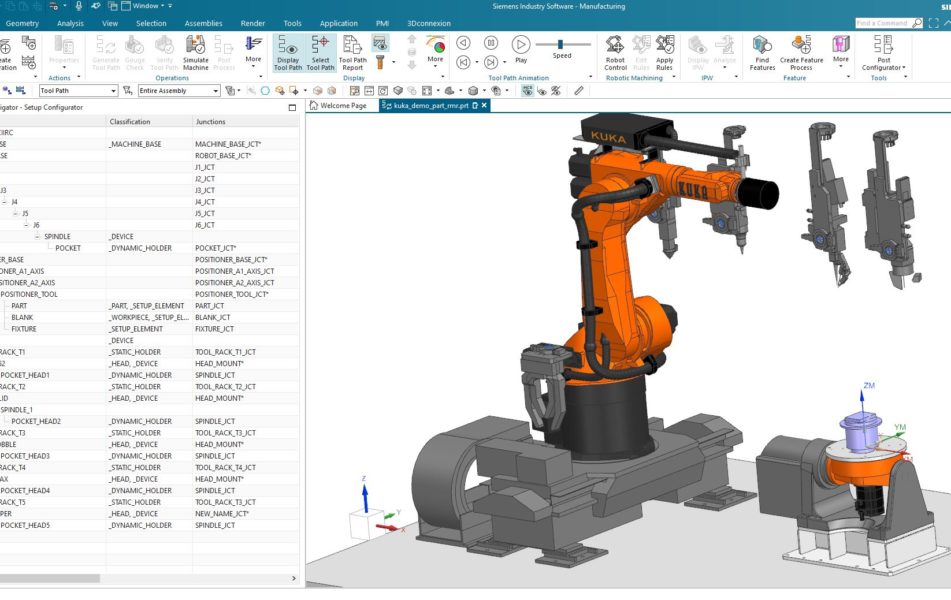Viewport: 951px width, 600px height.
Task: Adjust the animation Speed slider
Action: coord(560,44)
